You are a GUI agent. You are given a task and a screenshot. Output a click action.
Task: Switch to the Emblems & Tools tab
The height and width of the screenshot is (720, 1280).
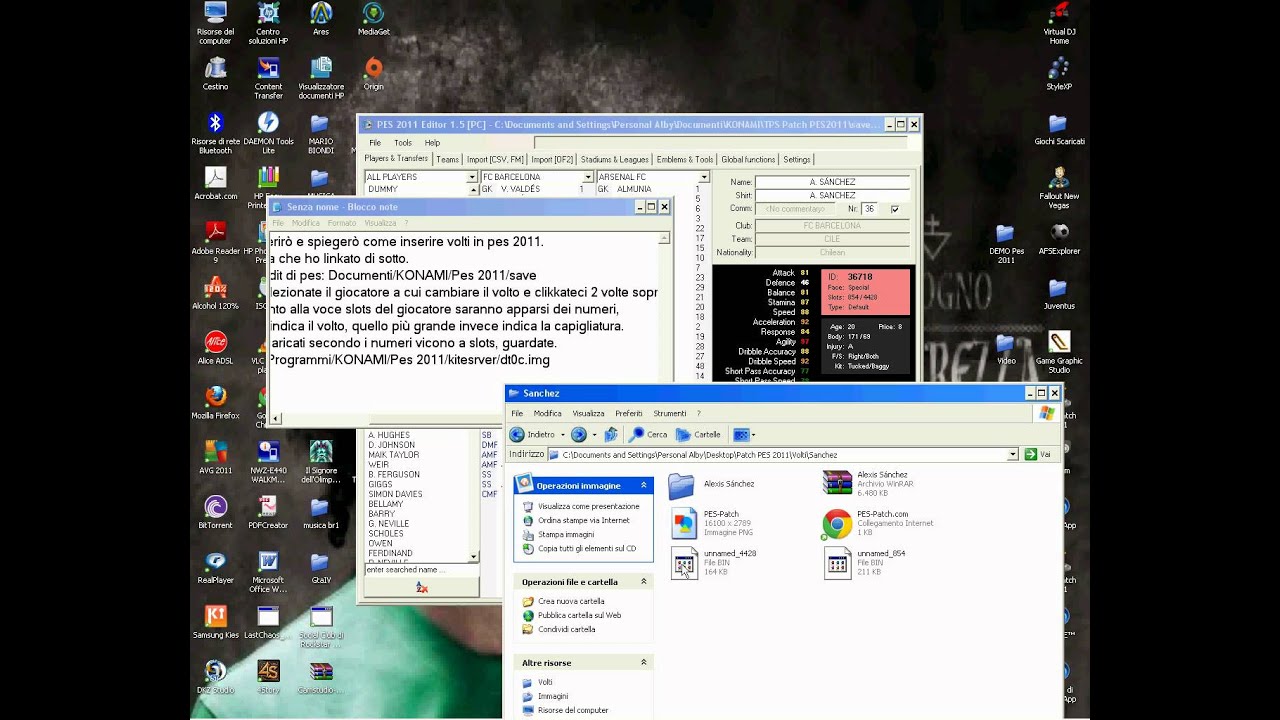685,159
